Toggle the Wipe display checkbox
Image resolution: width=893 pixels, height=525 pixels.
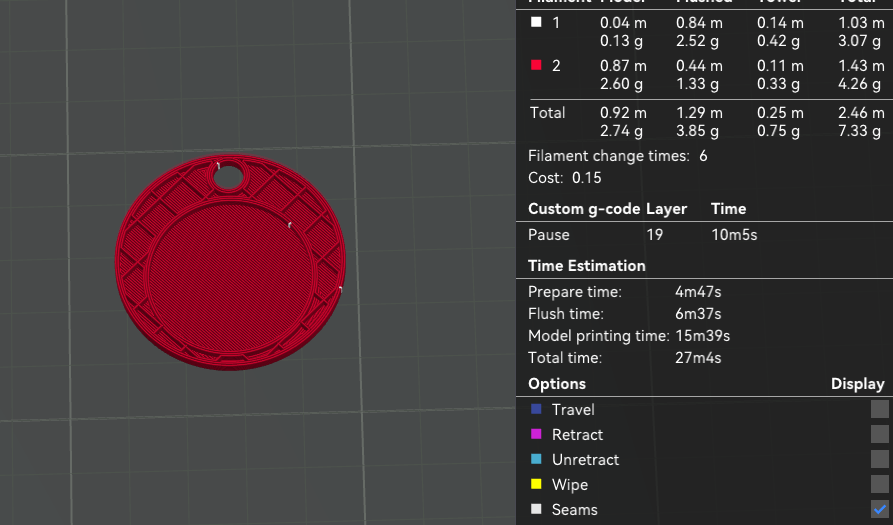click(x=879, y=484)
